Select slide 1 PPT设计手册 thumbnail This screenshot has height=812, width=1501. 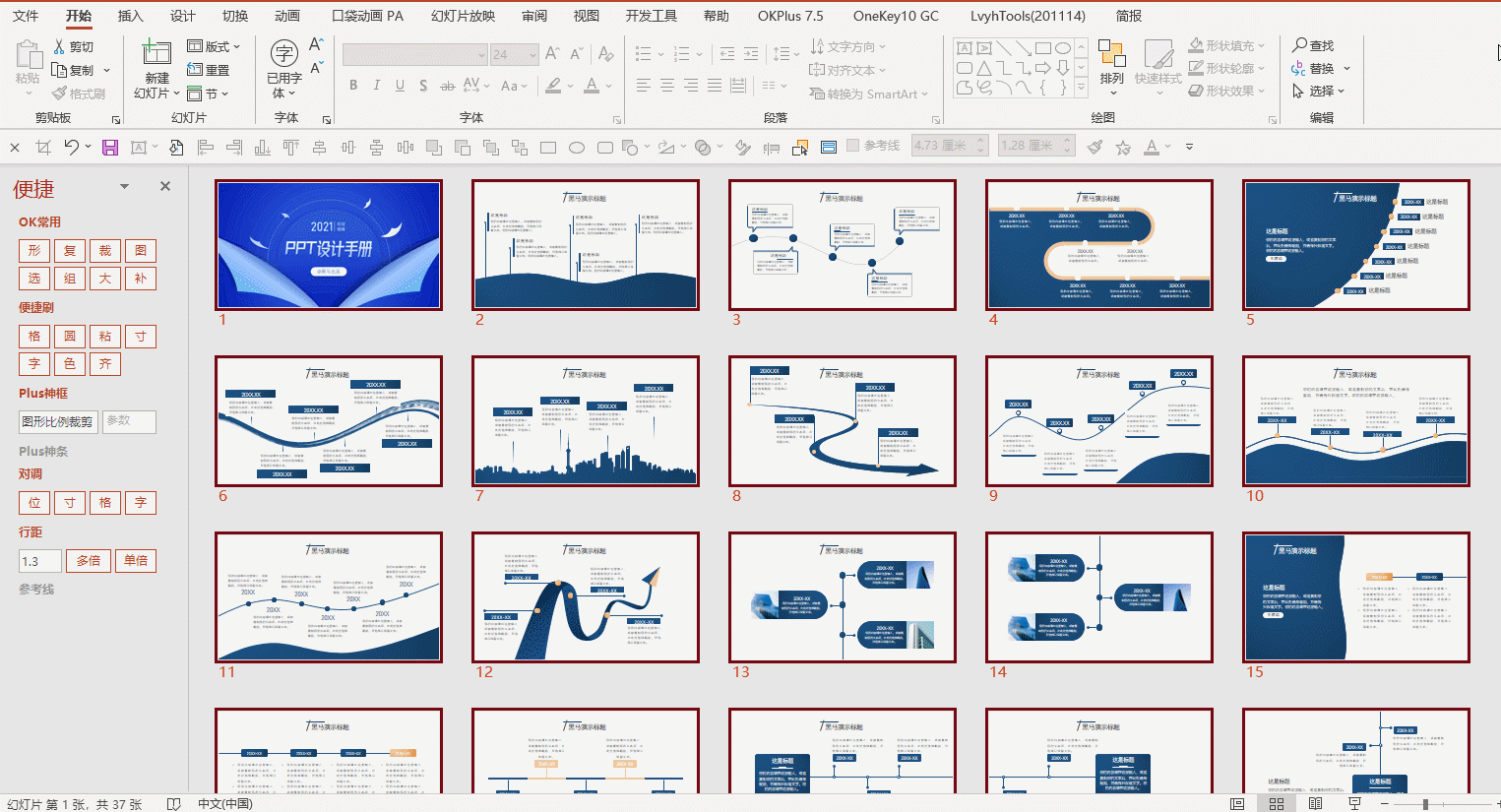[x=329, y=244]
